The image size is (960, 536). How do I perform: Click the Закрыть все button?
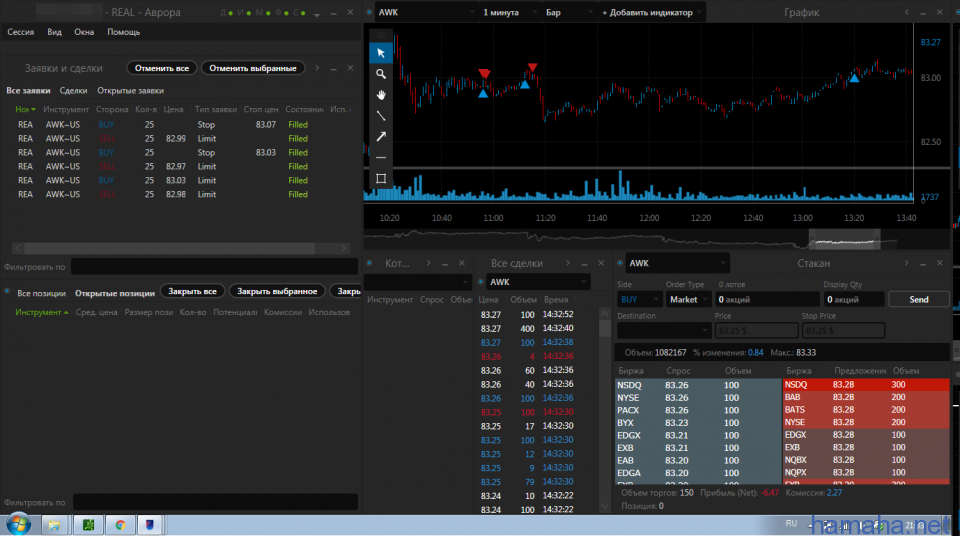[192, 291]
